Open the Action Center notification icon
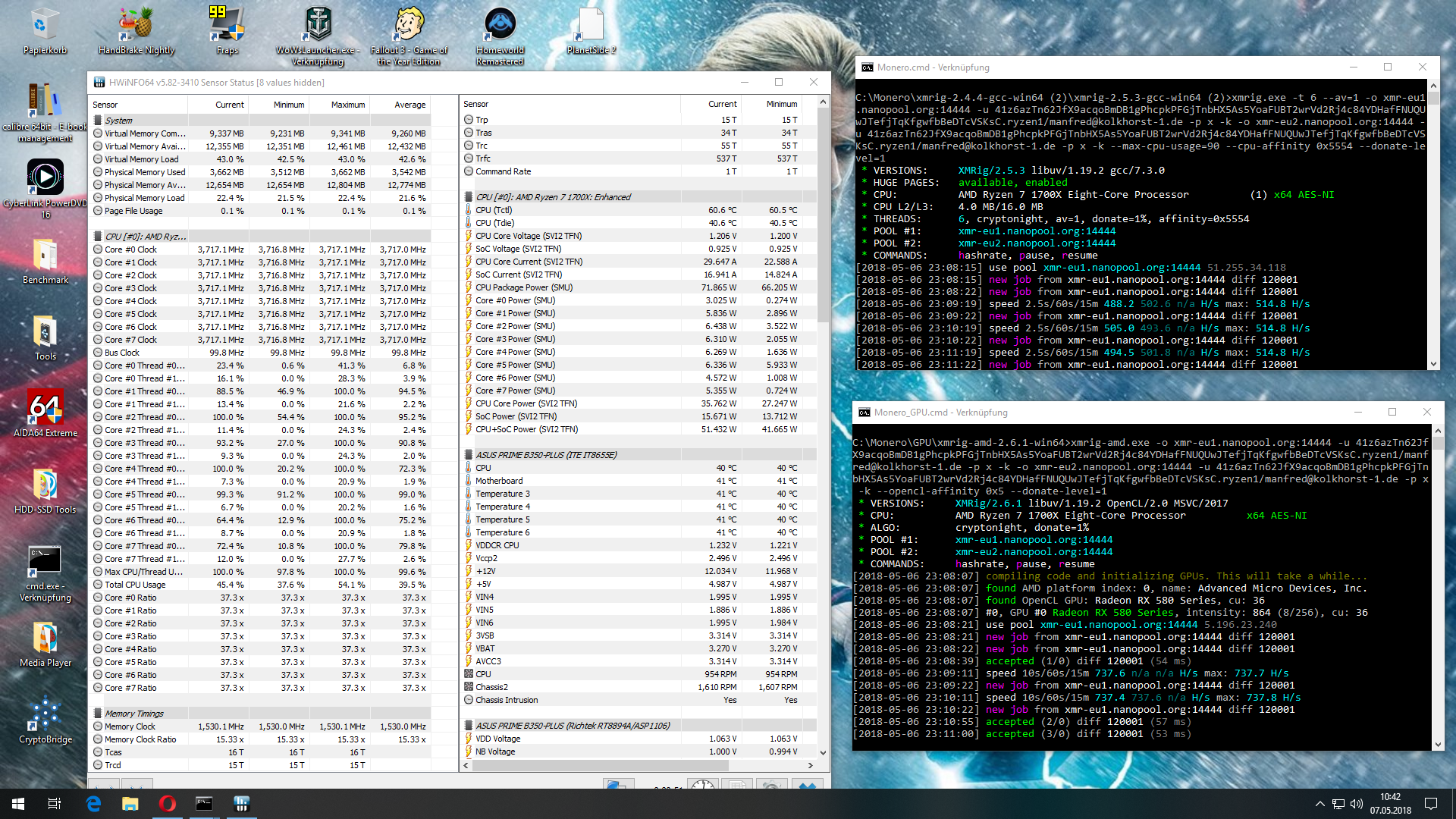 (1431, 804)
